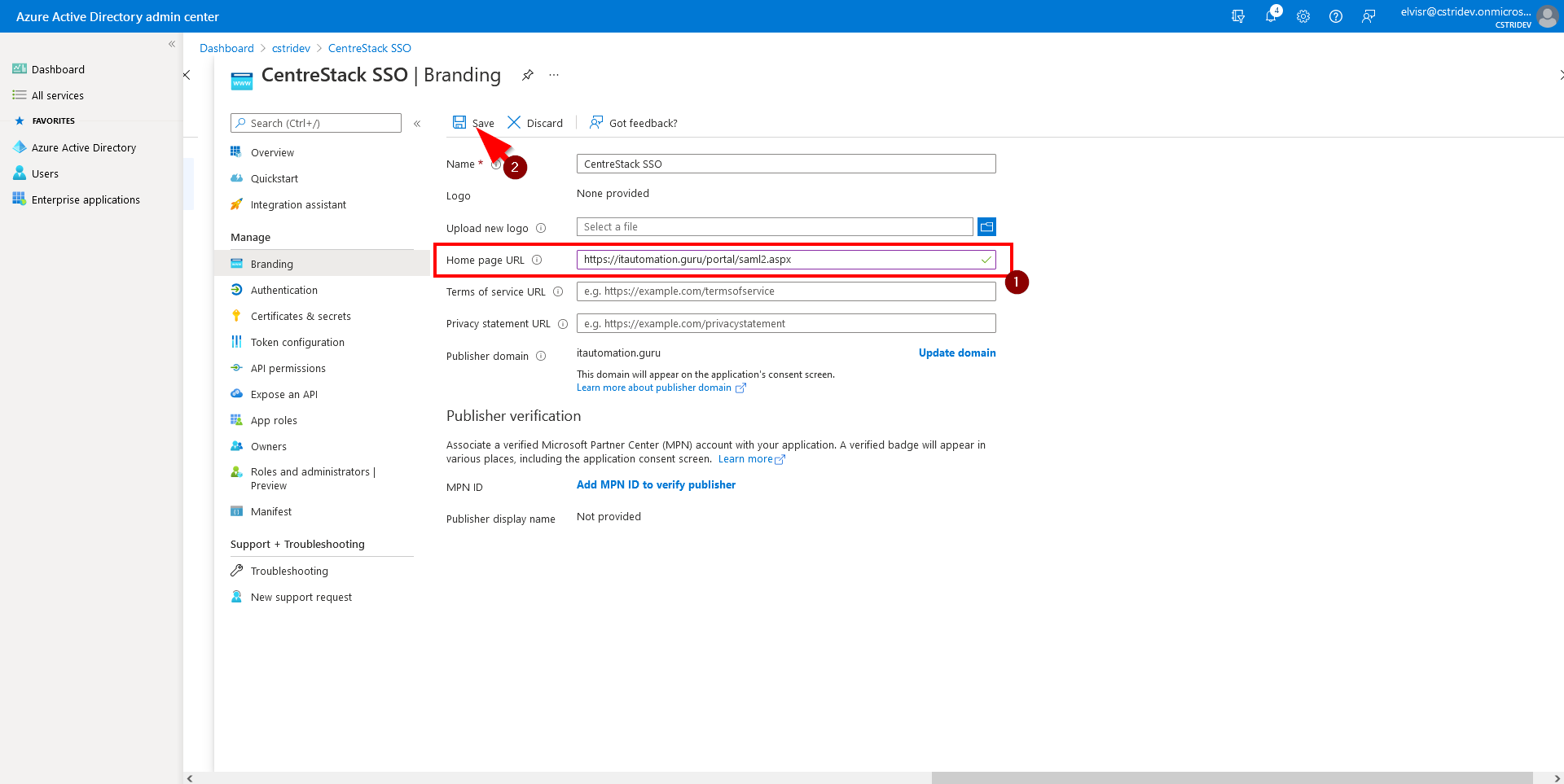Click the Search (Ctrl+/) box
This screenshot has width=1564, height=784.
point(316,123)
